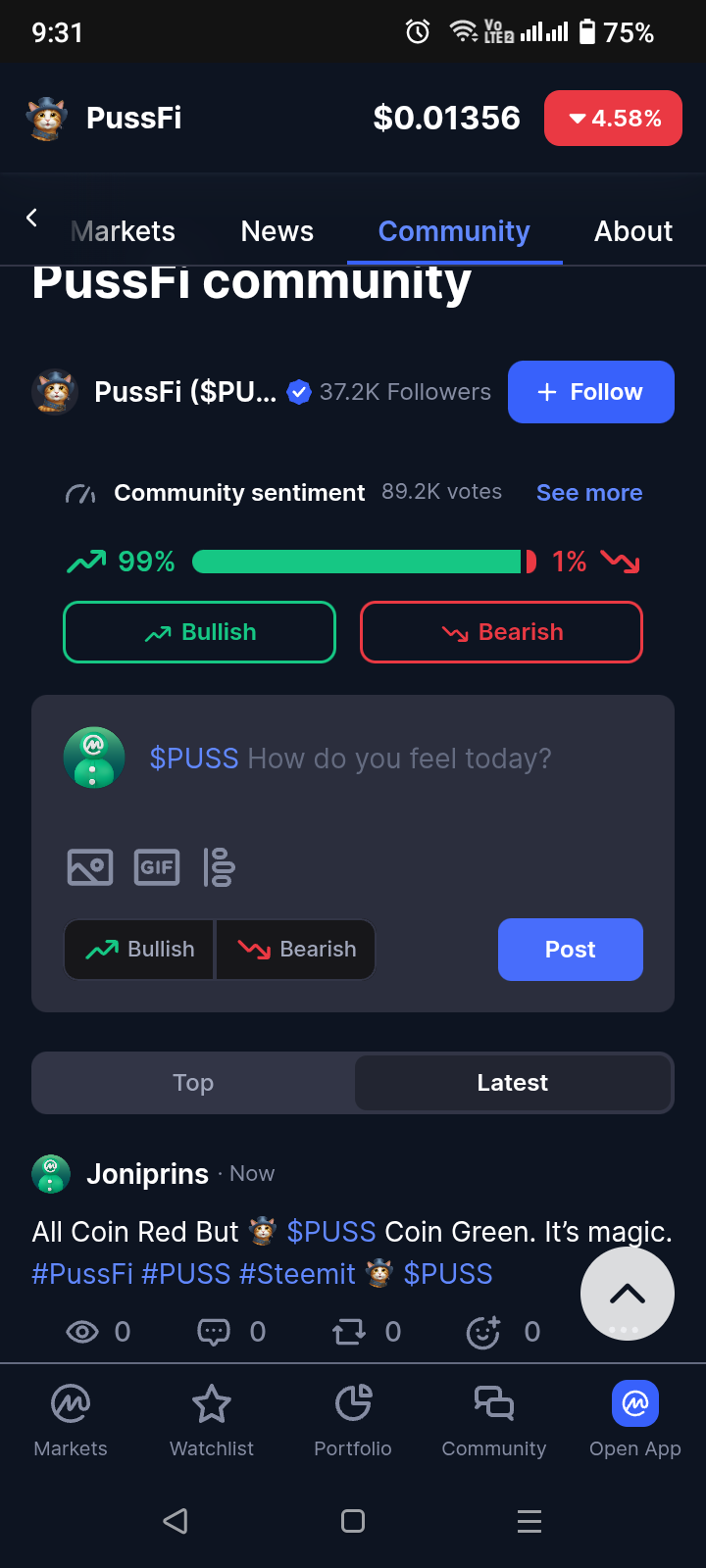Open the GIF picker icon
The image size is (706, 1568).
coord(157,867)
